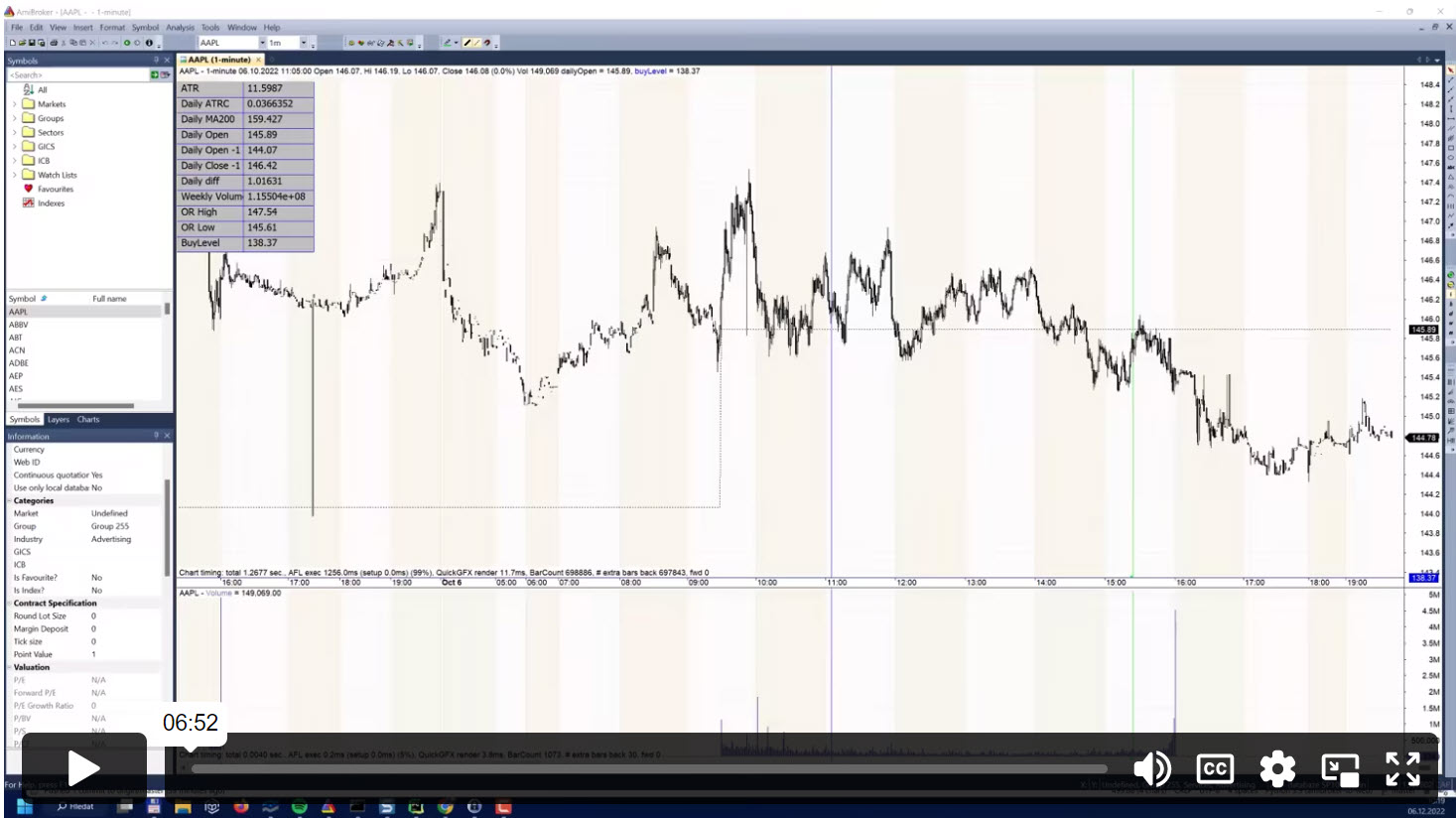This screenshot has width=1456, height=818.
Task: Open the View menu
Action: tap(59, 28)
